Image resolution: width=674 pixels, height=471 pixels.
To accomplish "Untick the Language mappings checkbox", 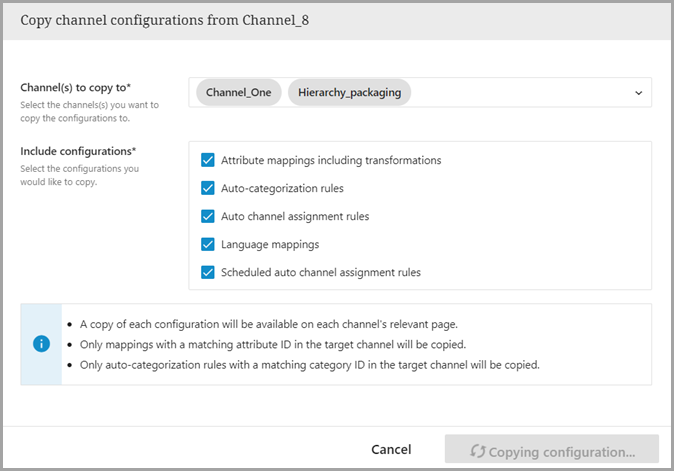I will [x=208, y=244].
